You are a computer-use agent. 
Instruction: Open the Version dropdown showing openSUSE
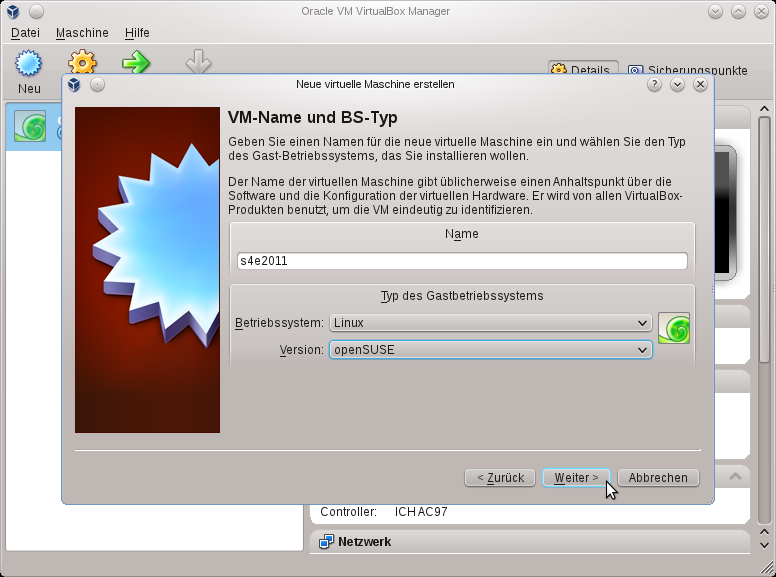491,350
